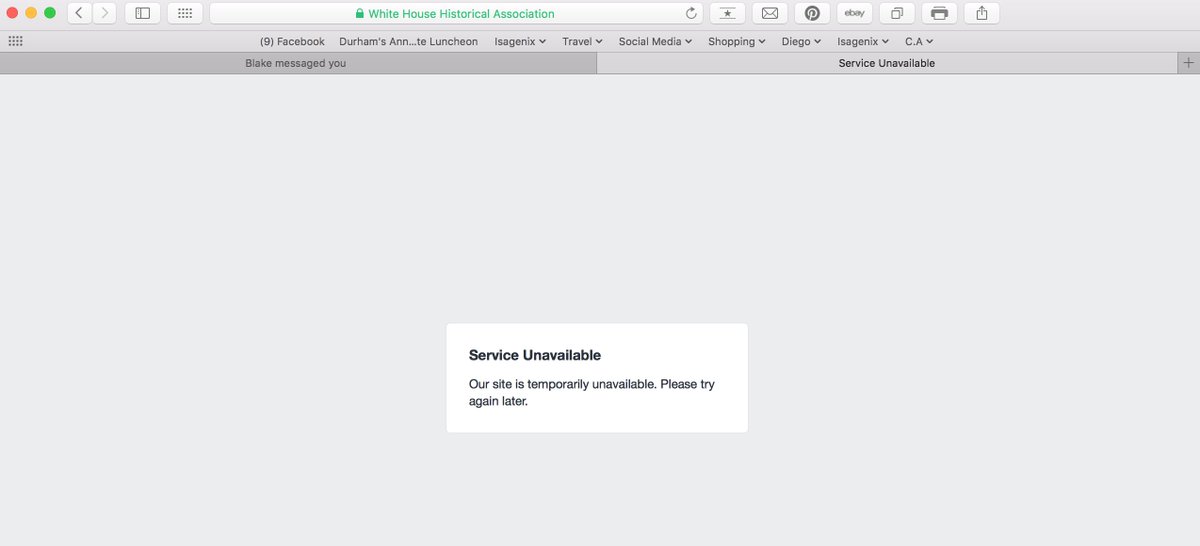Select the Service Unavailable tab
This screenshot has width=1200, height=546.
886,63
